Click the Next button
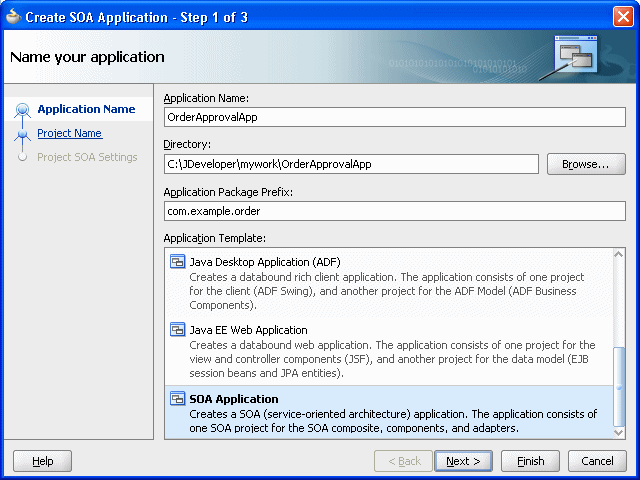The height and width of the screenshot is (480, 640). click(463, 461)
